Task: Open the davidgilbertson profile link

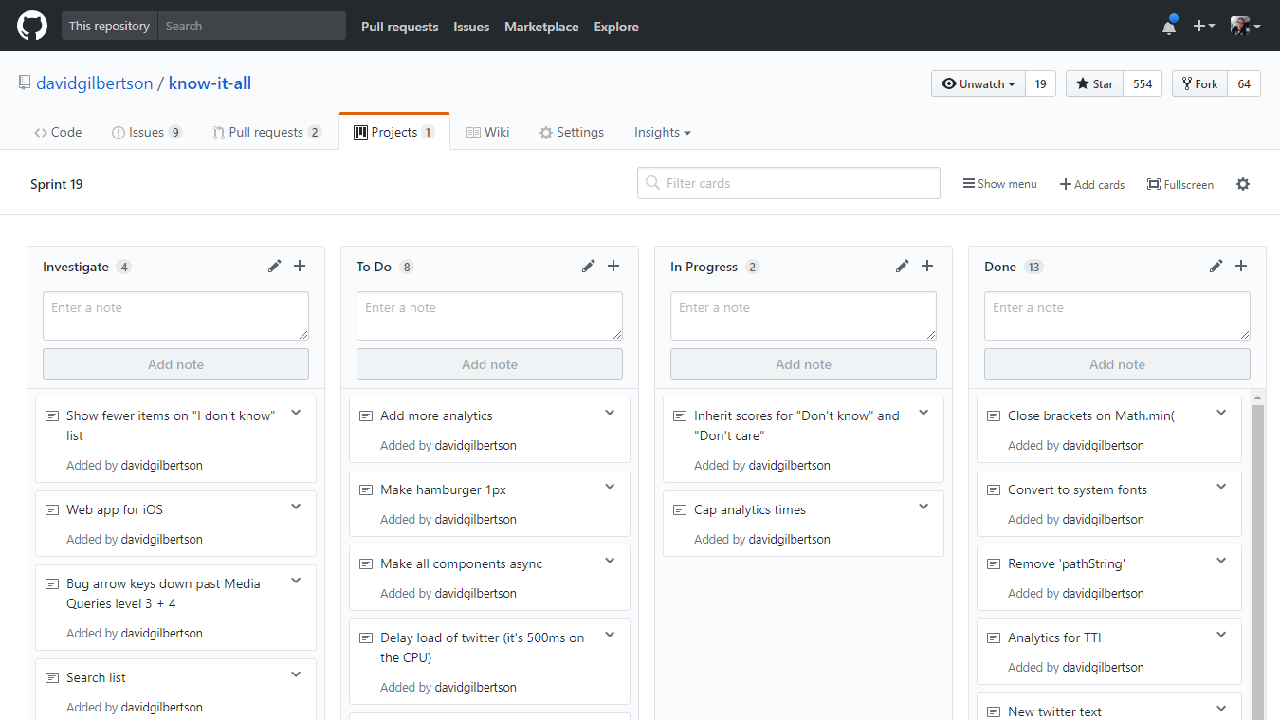Action: pyautogui.click(x=94, y=83)
